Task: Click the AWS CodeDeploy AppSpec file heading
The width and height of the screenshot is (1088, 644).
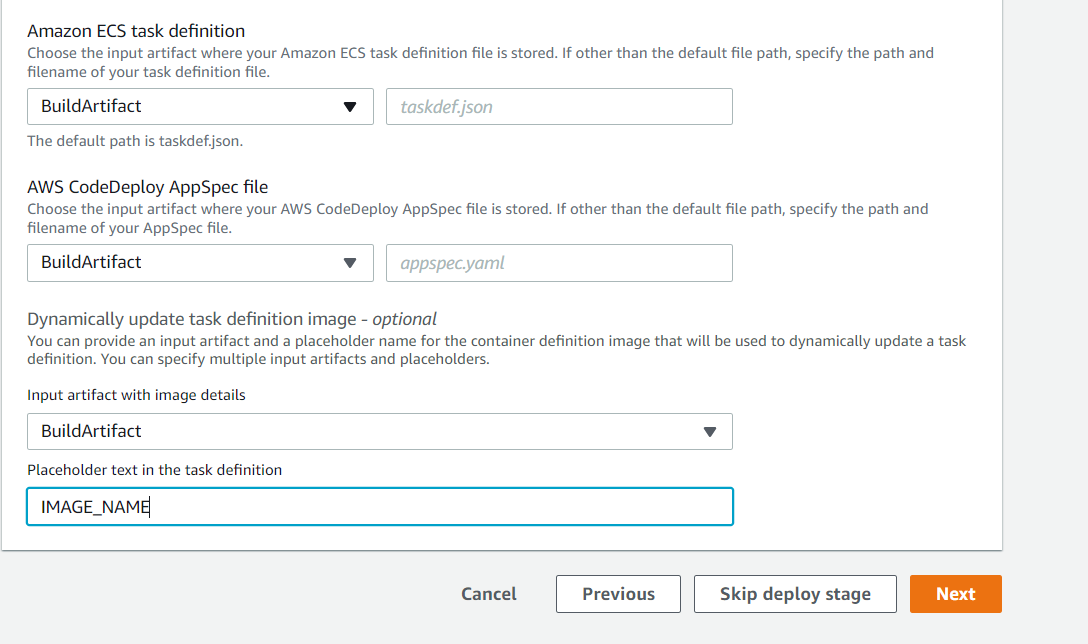Action: [148, 187]
